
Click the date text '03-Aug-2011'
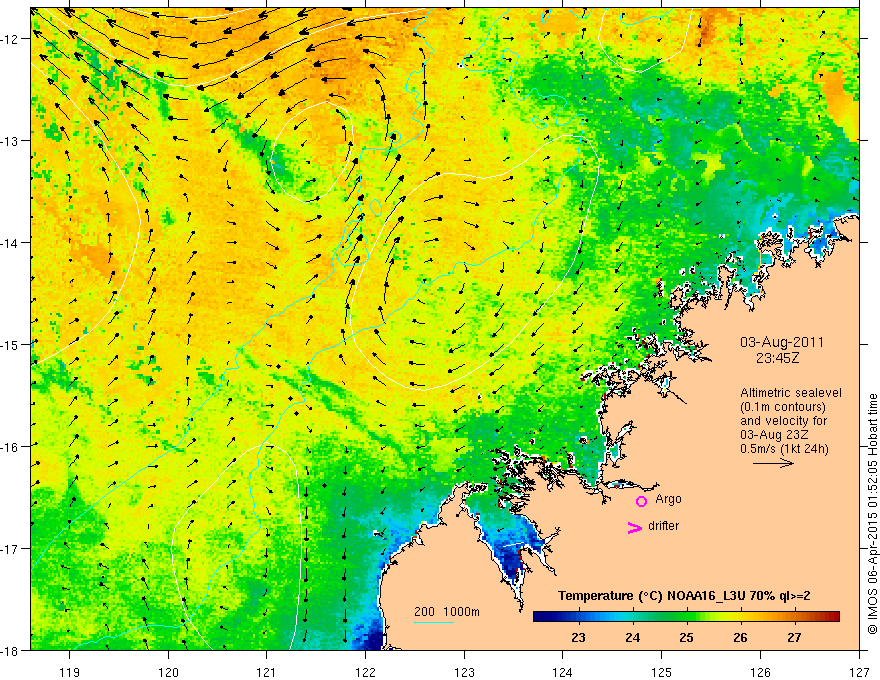pos(782,342)
